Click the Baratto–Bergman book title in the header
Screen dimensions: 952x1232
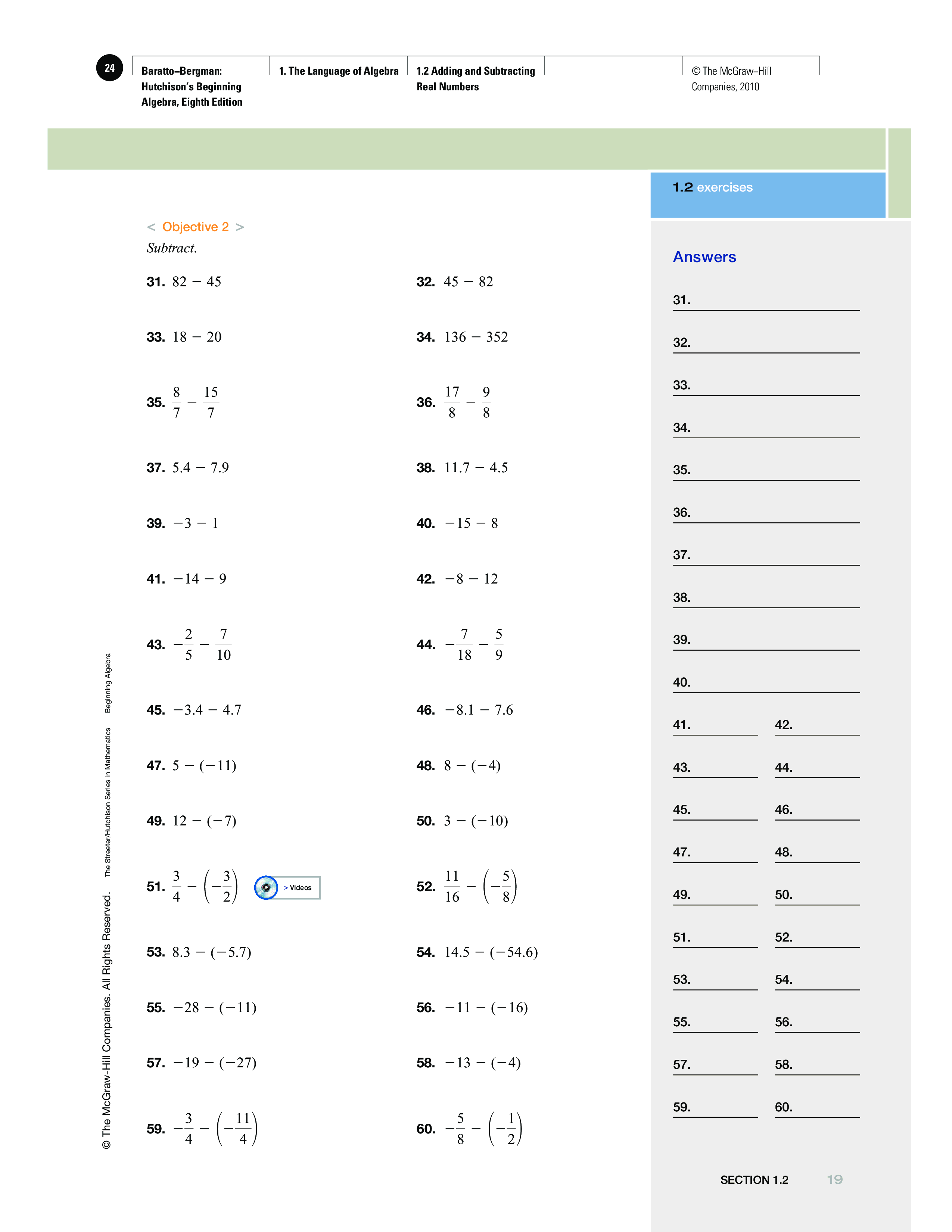pyautogui.click(x=192, y=86)
